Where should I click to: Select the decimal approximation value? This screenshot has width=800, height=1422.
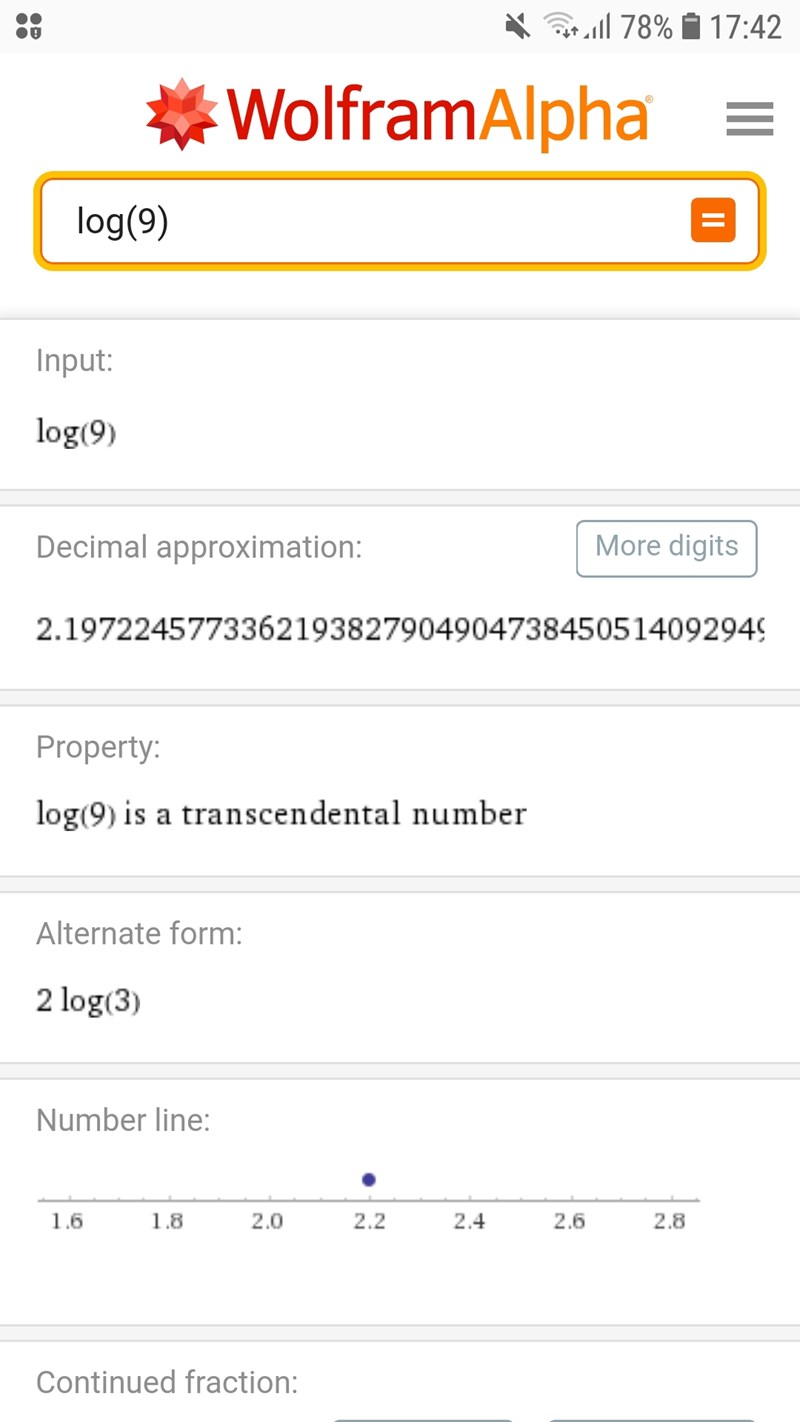[400, 630]
